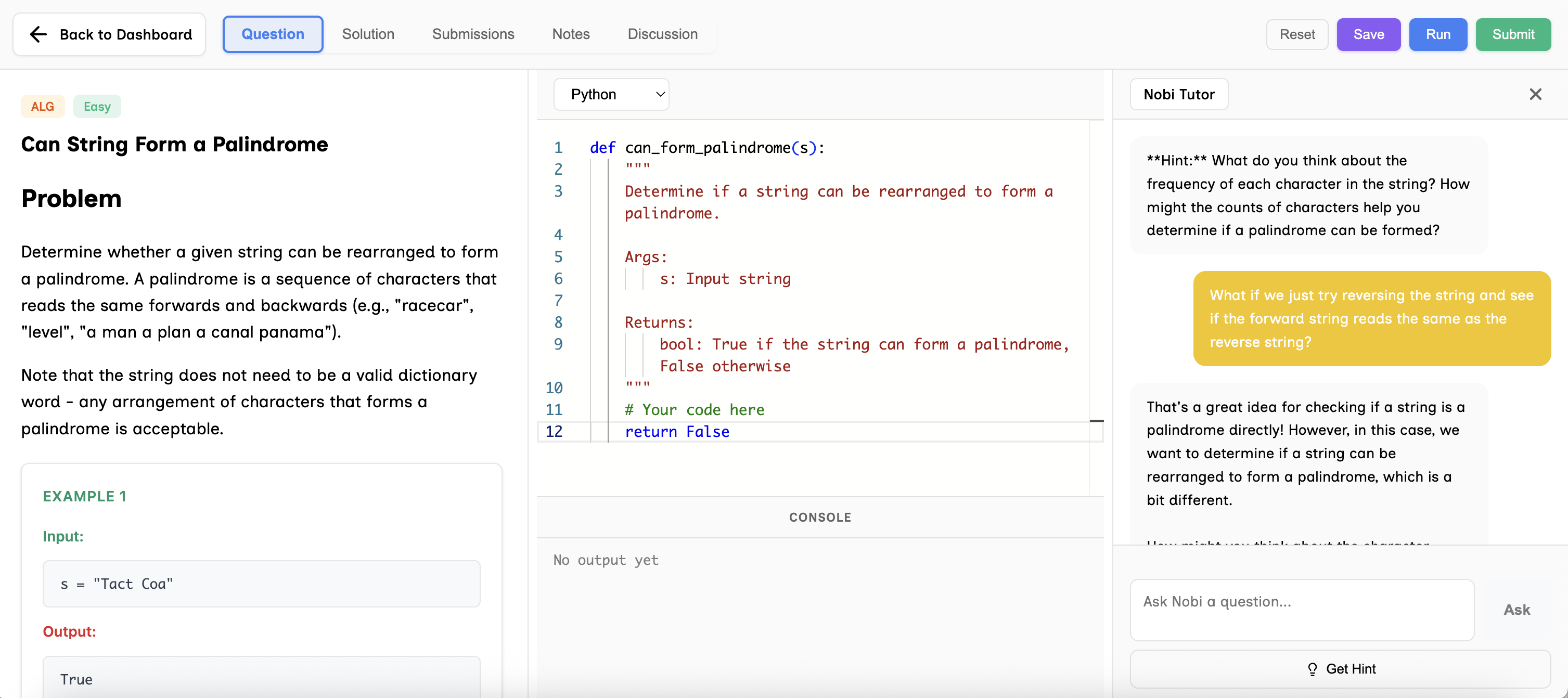Click the Ask Nobi question field
Viewport: 1568px width, 698px height.
(x=1302, y=609)
